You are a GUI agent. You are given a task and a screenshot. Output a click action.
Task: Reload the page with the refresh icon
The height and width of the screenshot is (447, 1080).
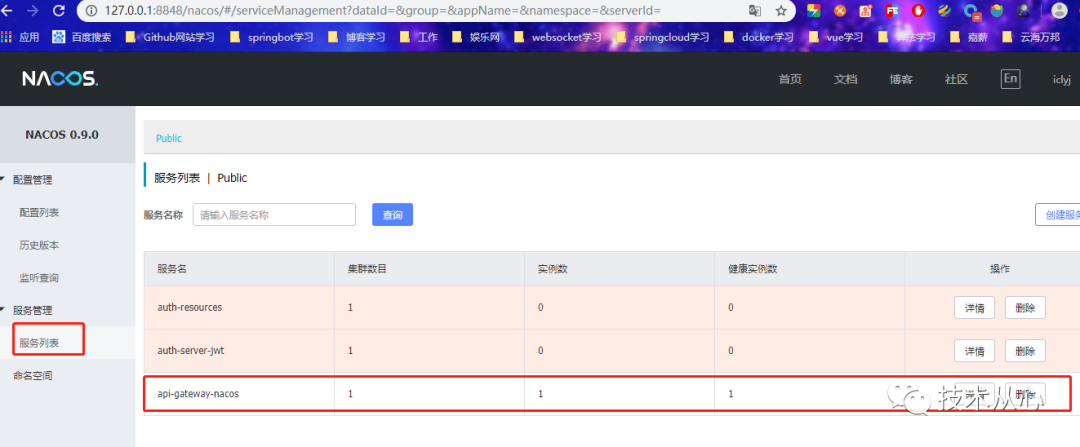pos(59,10)
